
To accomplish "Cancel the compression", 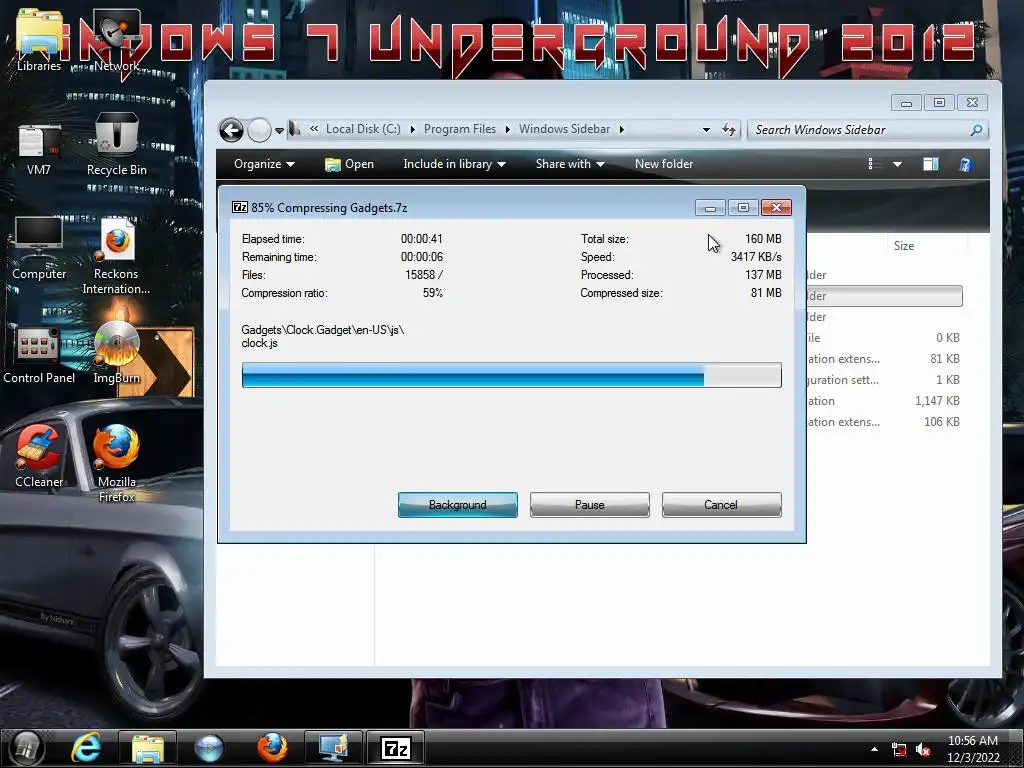I will 721,505.
